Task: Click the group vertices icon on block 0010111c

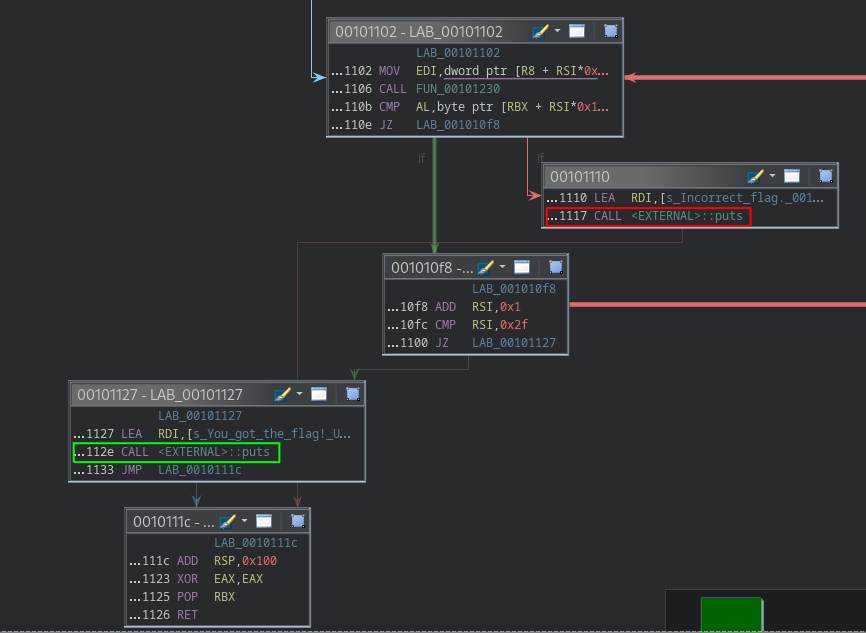Action: 297,521
